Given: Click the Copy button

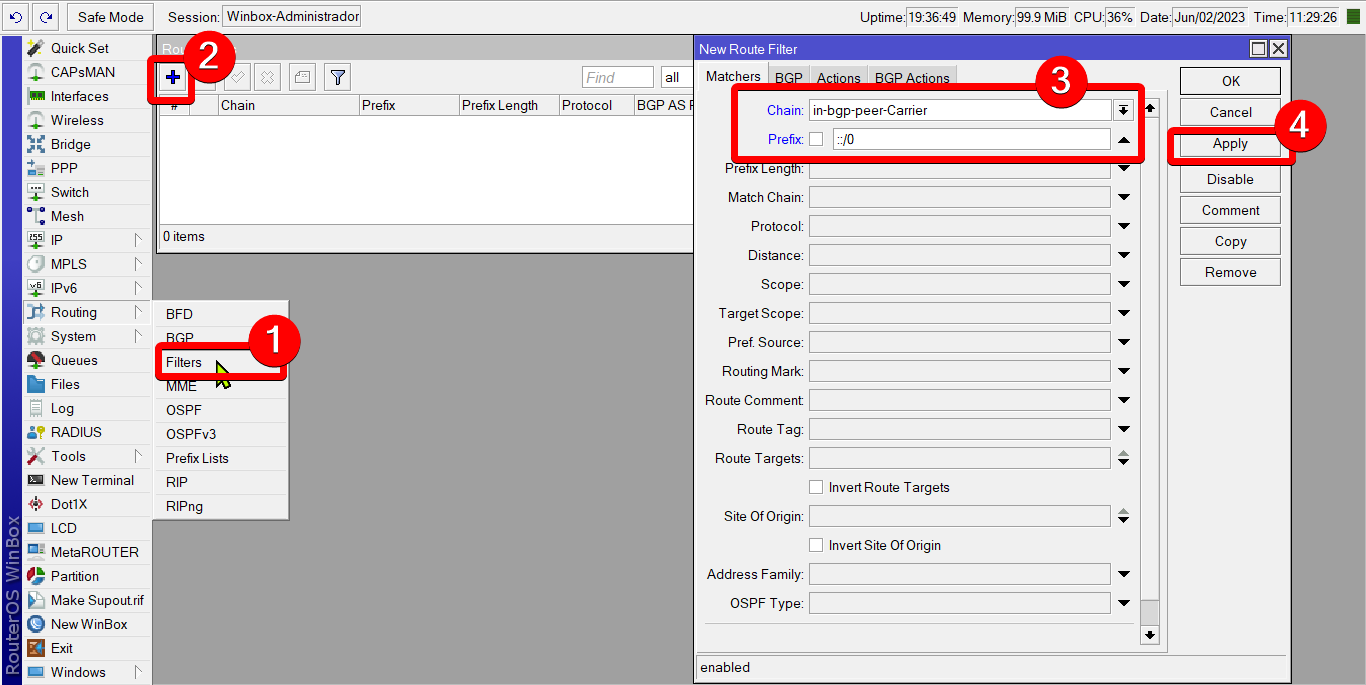Looking at the screenshot, I should point(1230,241).
